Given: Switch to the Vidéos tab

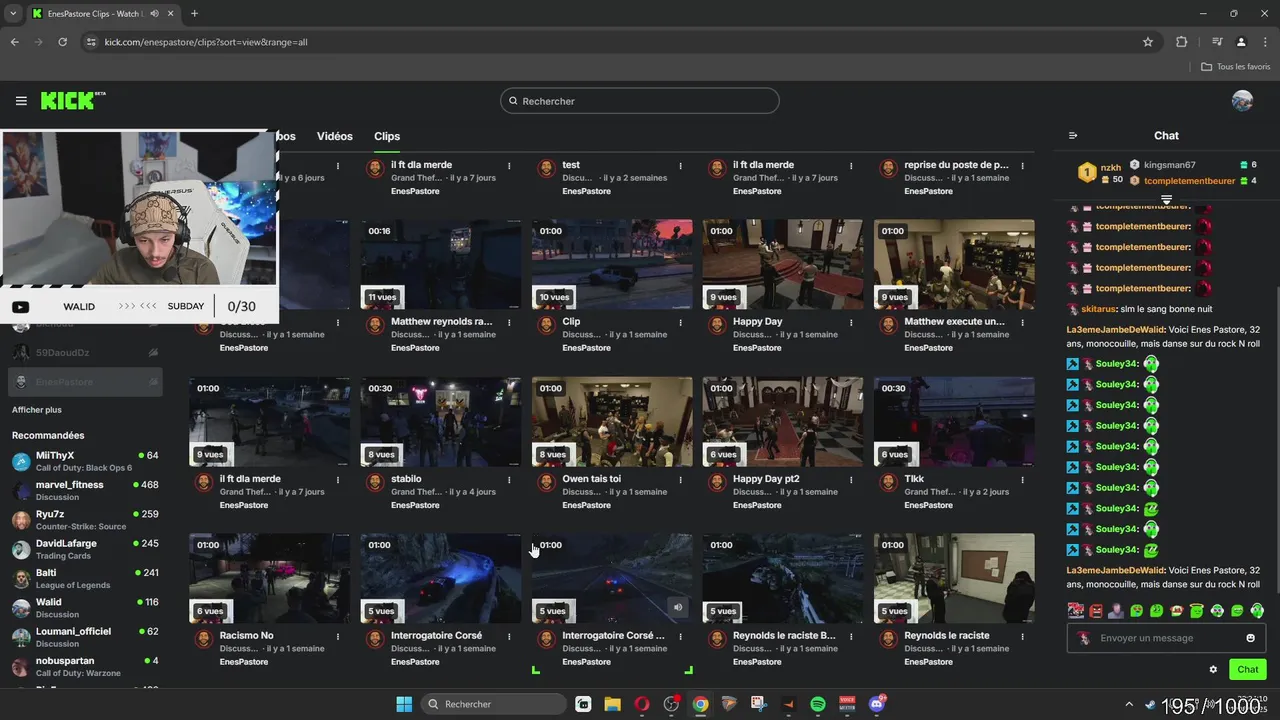Looking at the screenshot, I should click(x=335, y=136).
